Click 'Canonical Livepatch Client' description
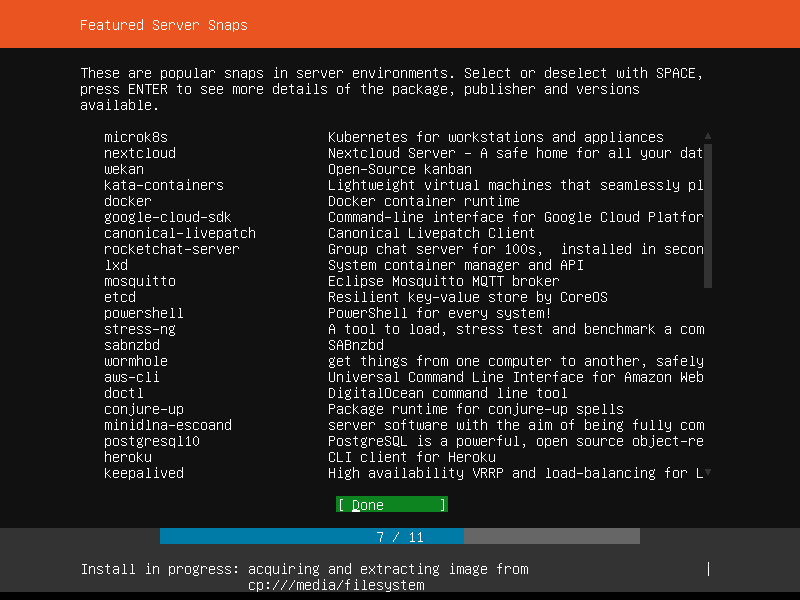 coord(432,233)
